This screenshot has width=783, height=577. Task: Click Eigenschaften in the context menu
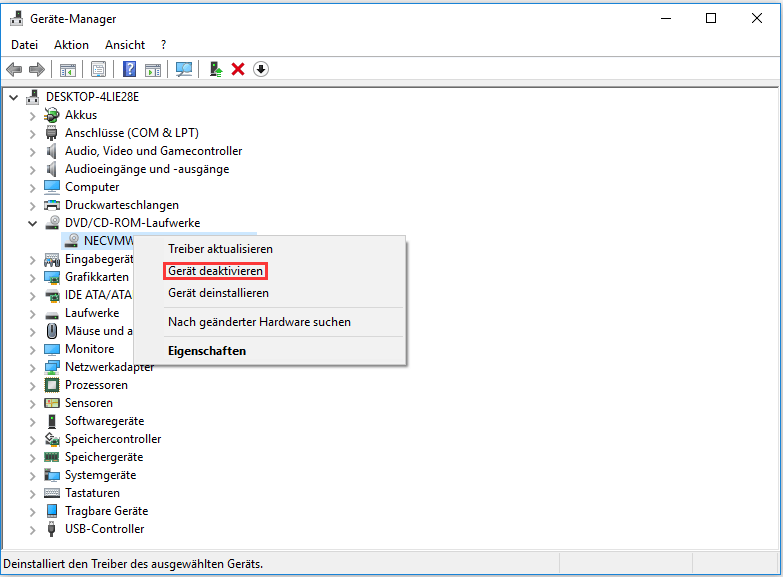(x=207, y=351)
